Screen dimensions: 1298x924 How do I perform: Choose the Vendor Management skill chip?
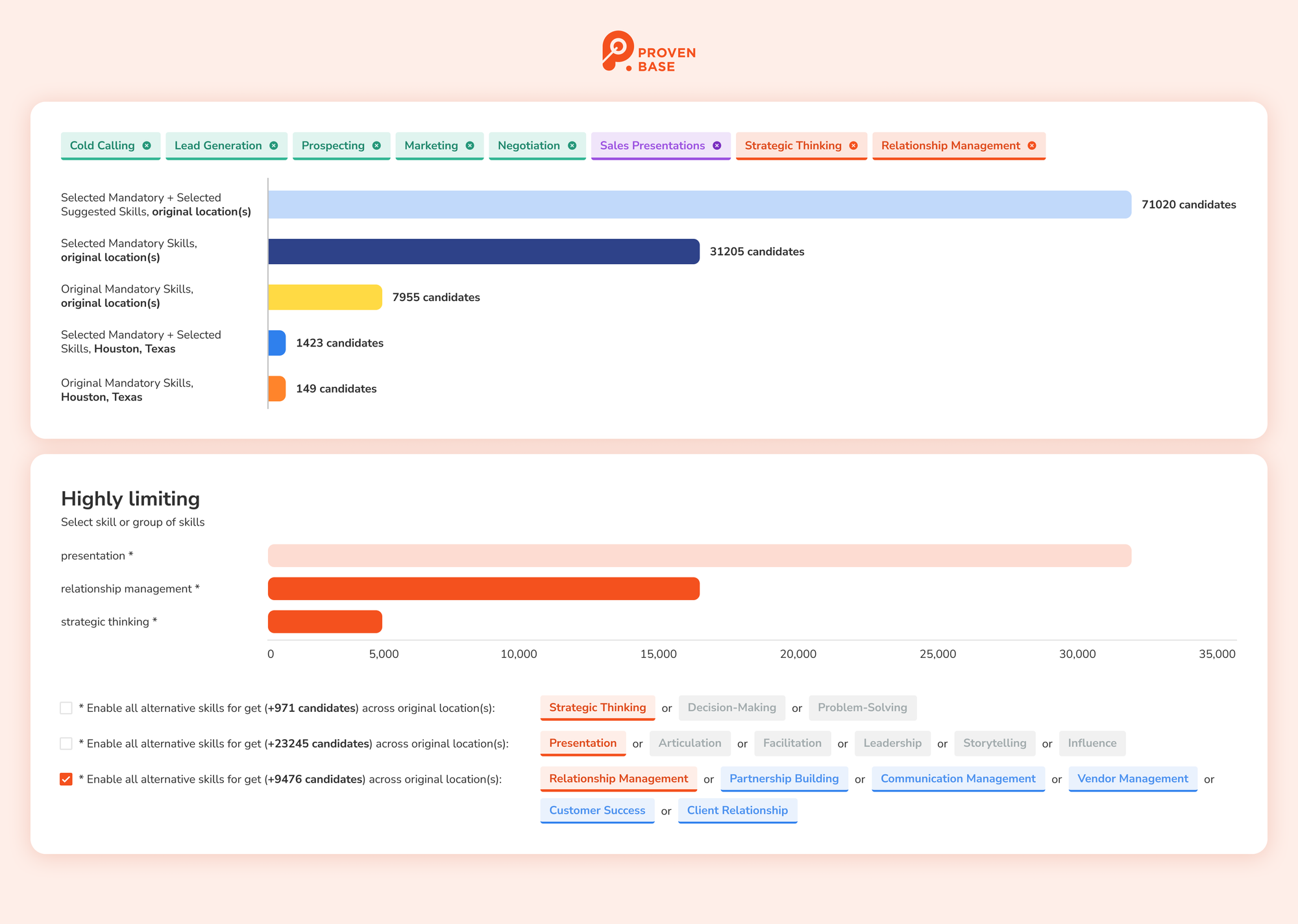[x=1132, y=779]
